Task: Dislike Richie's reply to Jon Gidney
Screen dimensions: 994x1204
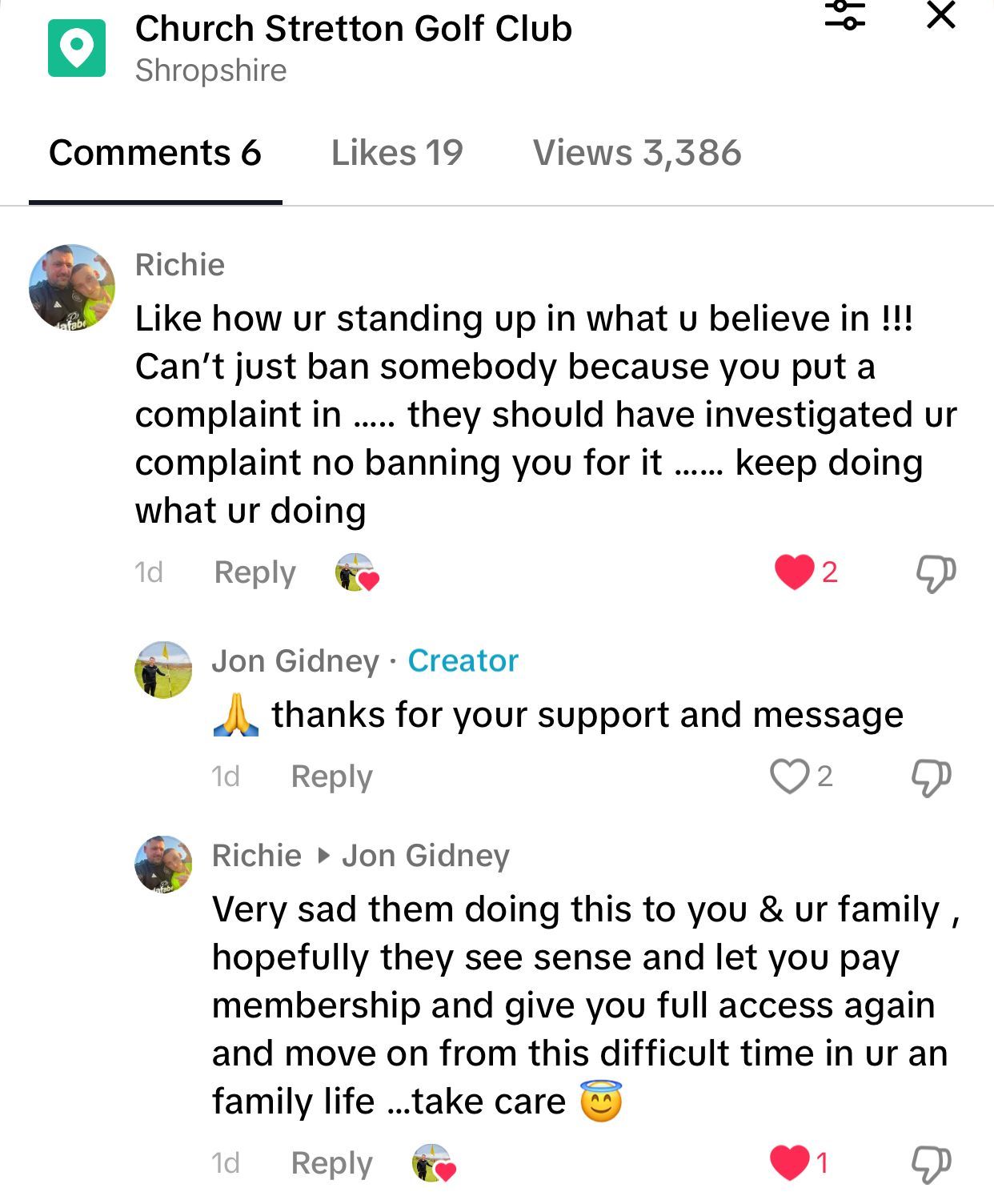Action: [x=932, y=1163]
